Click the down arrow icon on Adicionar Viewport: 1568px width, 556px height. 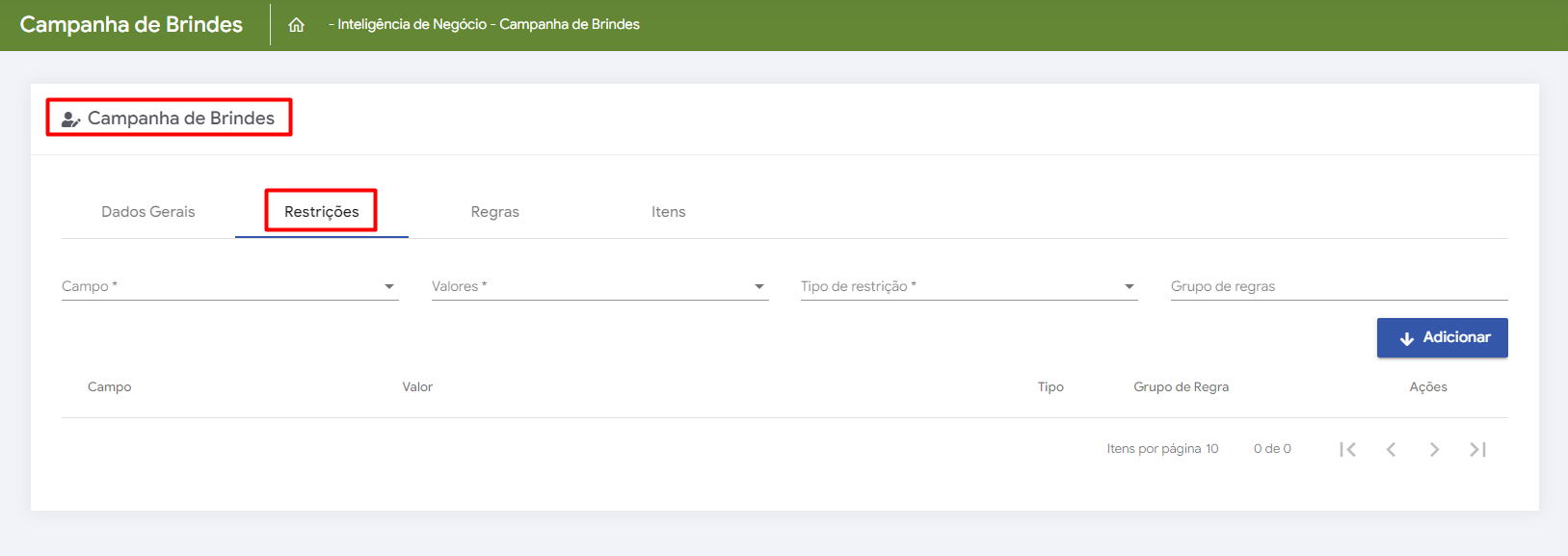pyautogui.click(x=1406, y=338)
